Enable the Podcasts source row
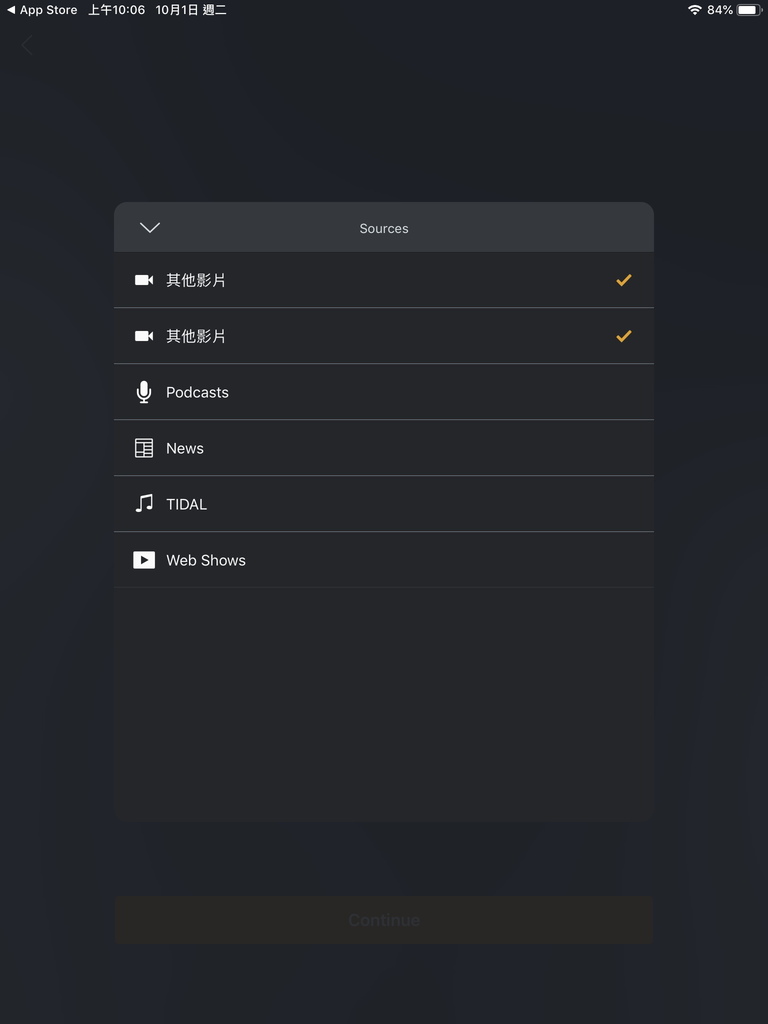 click(384, 392)
